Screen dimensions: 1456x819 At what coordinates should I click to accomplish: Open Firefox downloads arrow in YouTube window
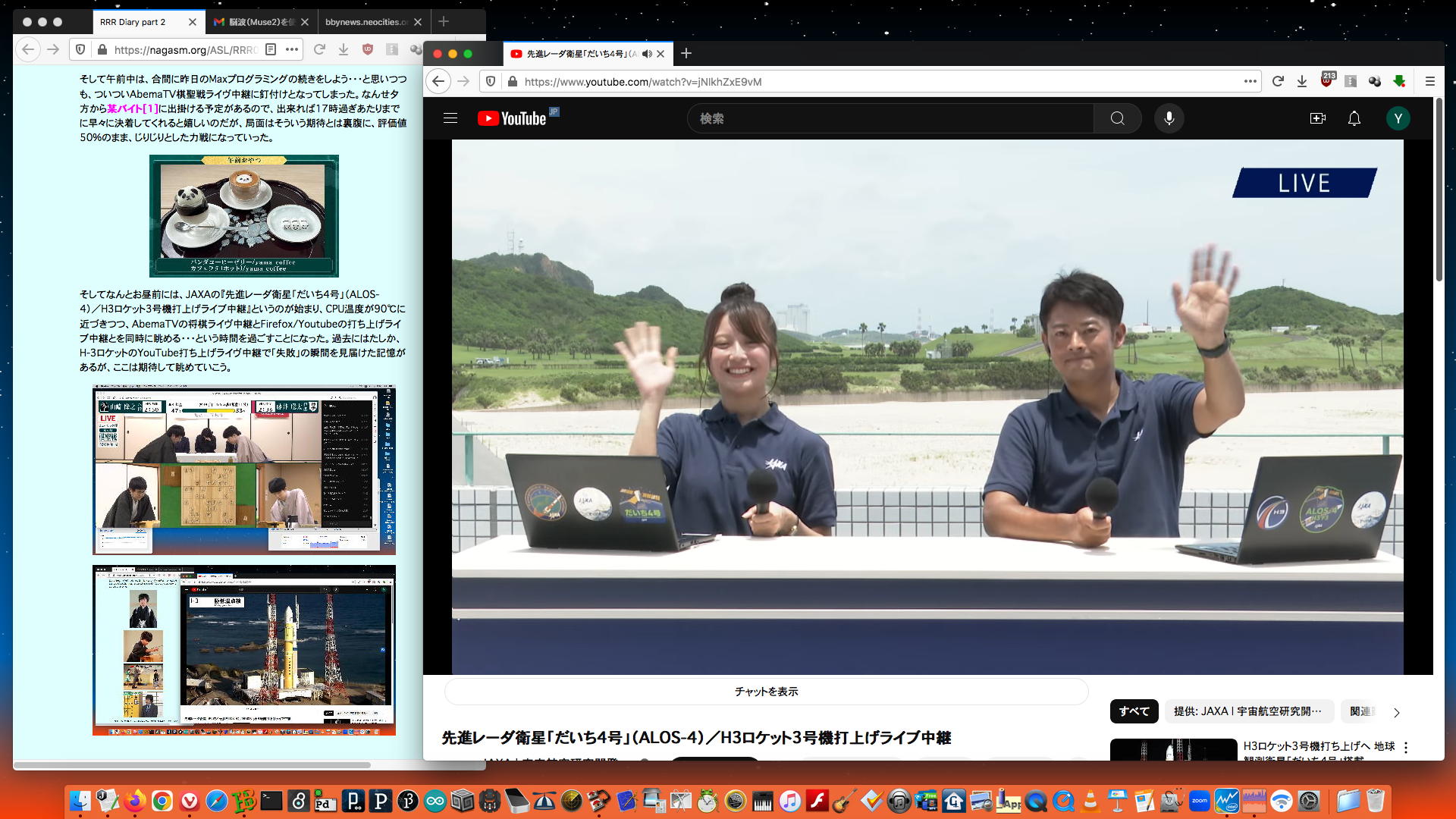coord(1302,81)
